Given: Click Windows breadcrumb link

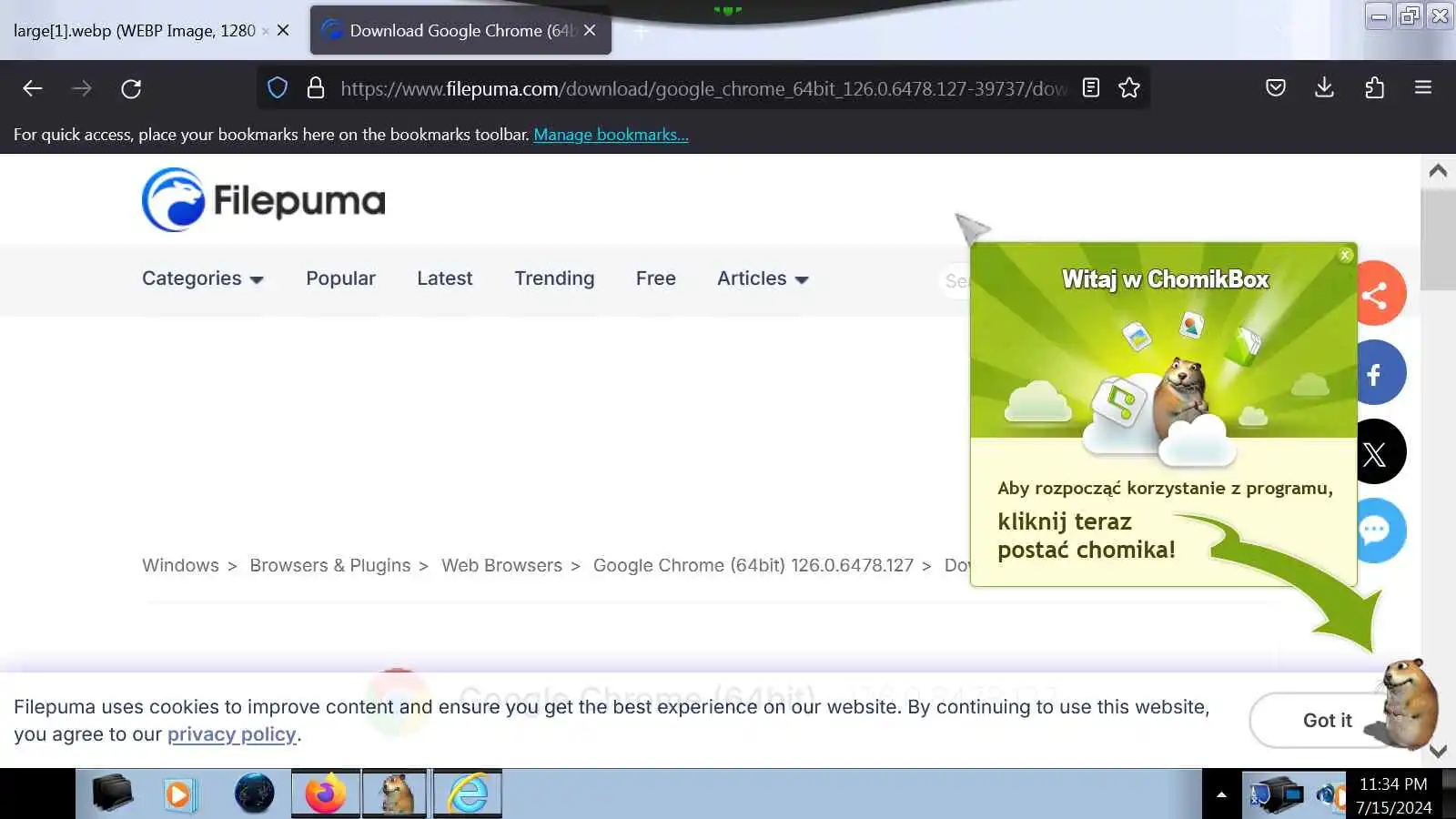Looking at the screenshot, I should pyautogui.click(x=180, y=565).
